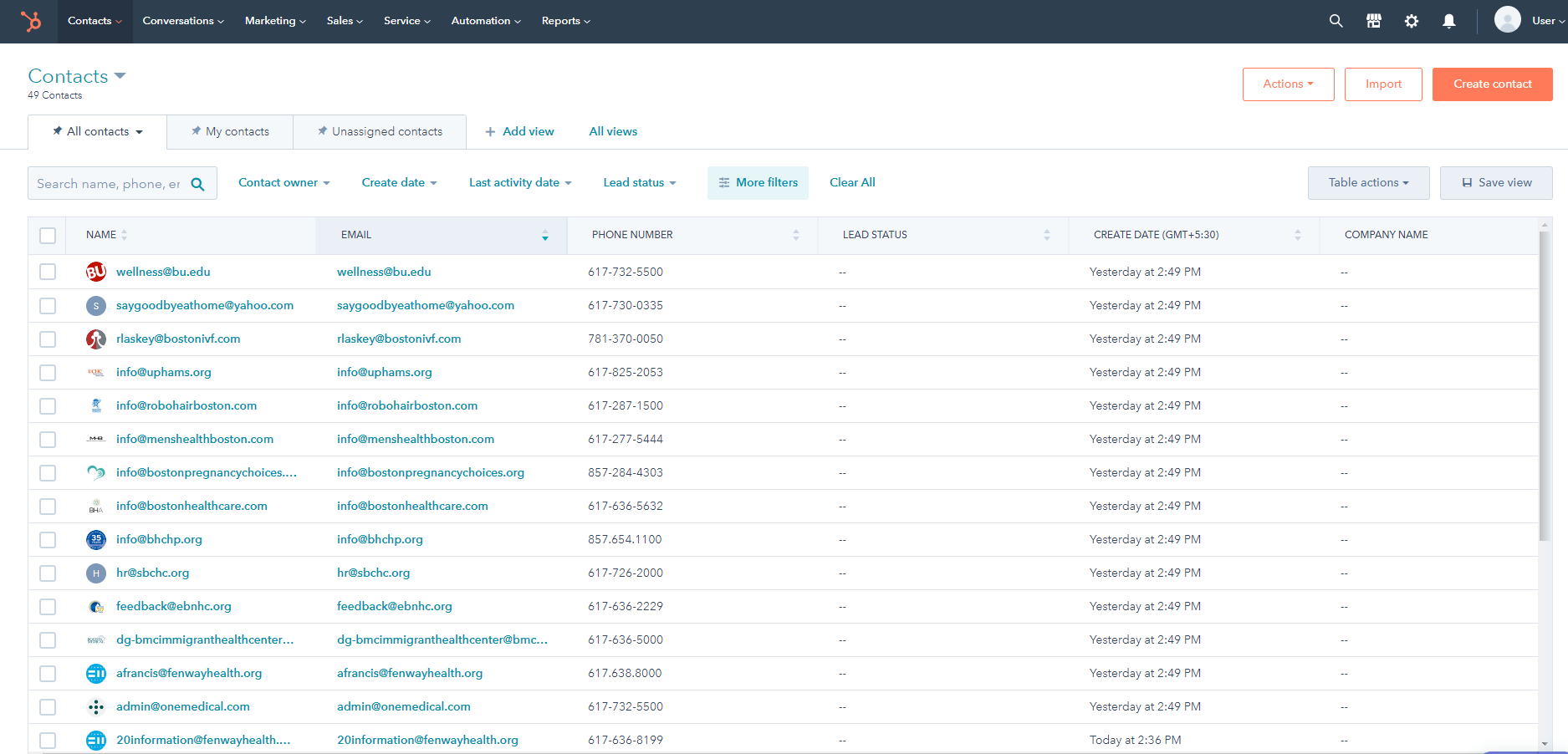Check the box for info@uphams.org
The height and width of the screenshot is (754, 1568).
(x=48, y=372)
